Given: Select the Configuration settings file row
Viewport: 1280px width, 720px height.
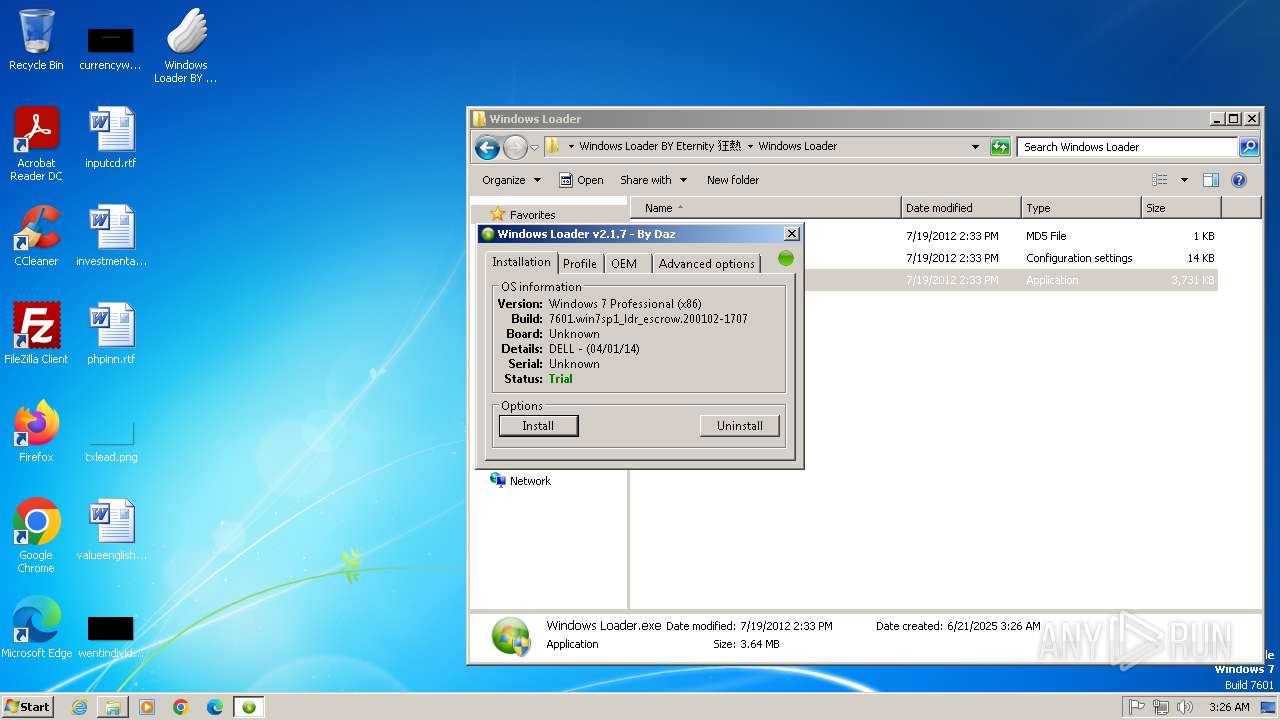Looking at the screenshot, I should click(1011, 258).
